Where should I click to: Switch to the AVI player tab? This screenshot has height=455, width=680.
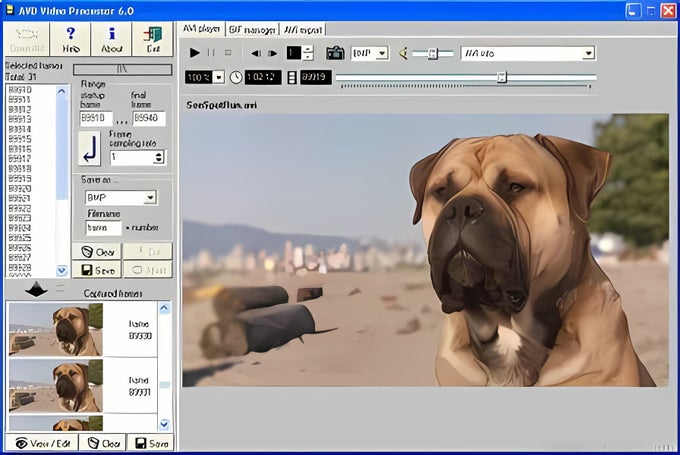tap(201, 29)
